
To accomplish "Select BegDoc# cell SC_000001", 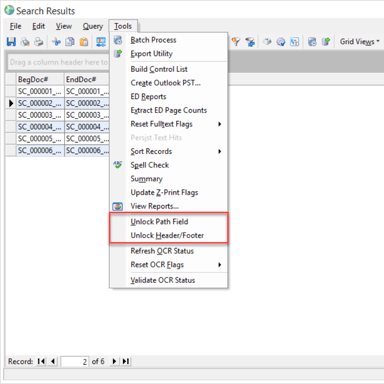I will tap(40, 91).
